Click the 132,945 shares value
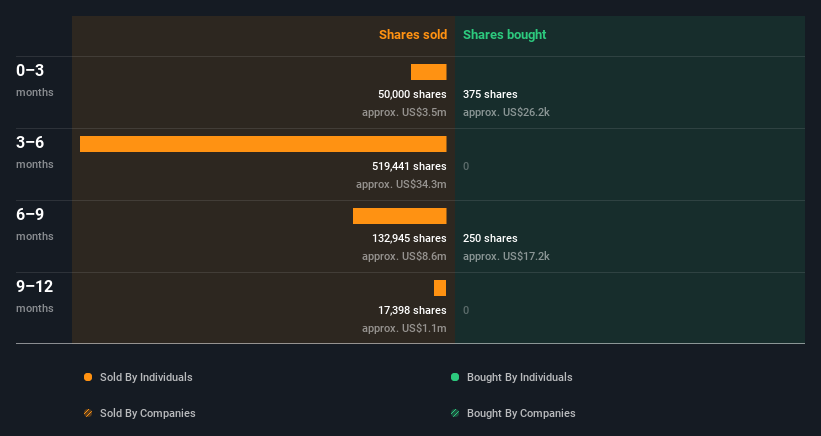This screenshot has width=821, height=436. [x=409, y=238]
